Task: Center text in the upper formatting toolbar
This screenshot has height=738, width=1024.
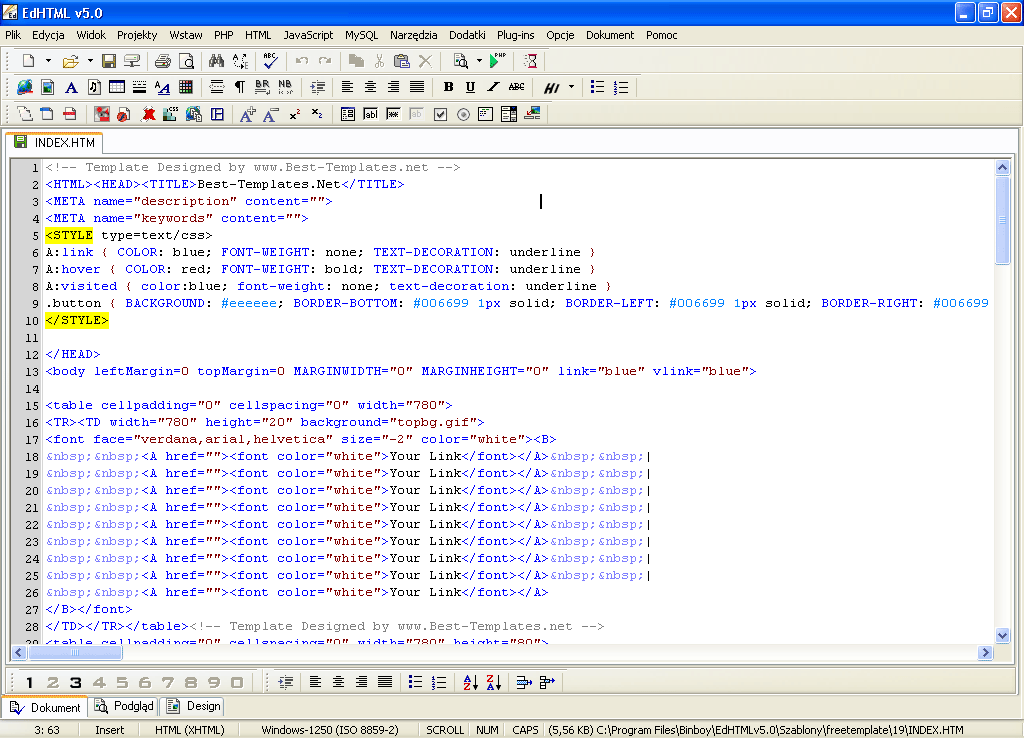Action: point(370,87)
